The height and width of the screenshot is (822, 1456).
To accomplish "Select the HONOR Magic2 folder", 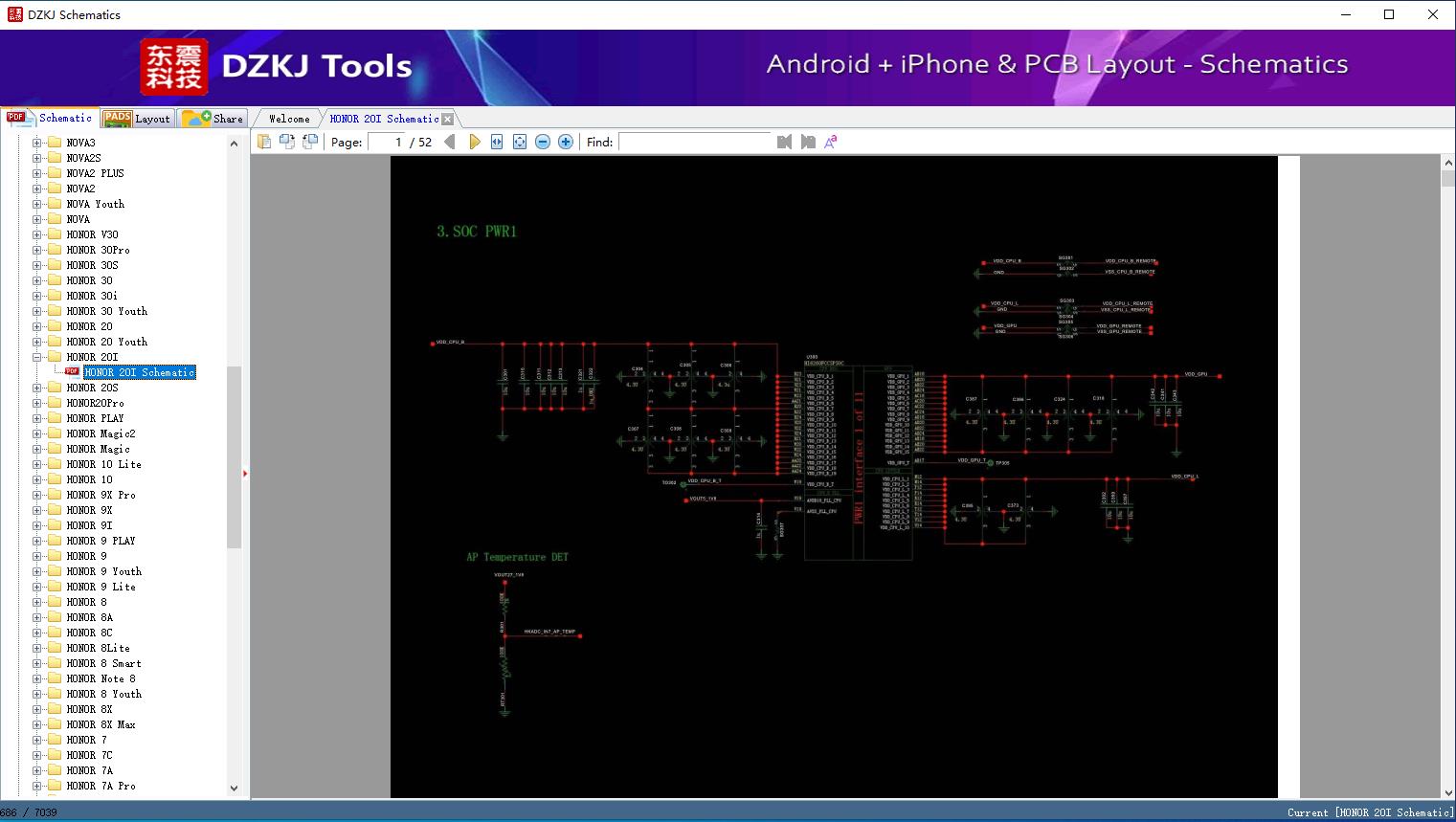I will [101, 433].
